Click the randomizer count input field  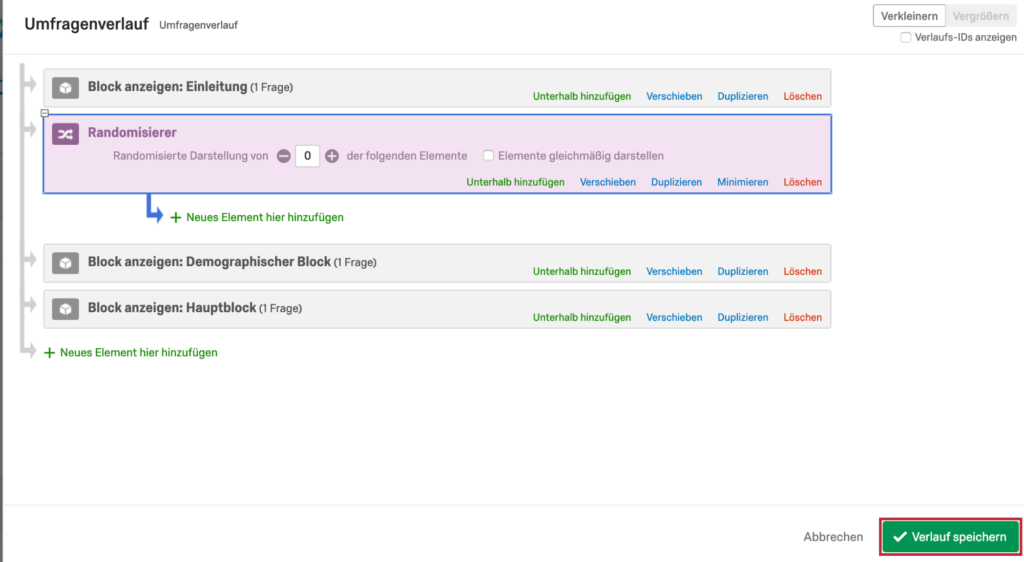pos(307,156)
